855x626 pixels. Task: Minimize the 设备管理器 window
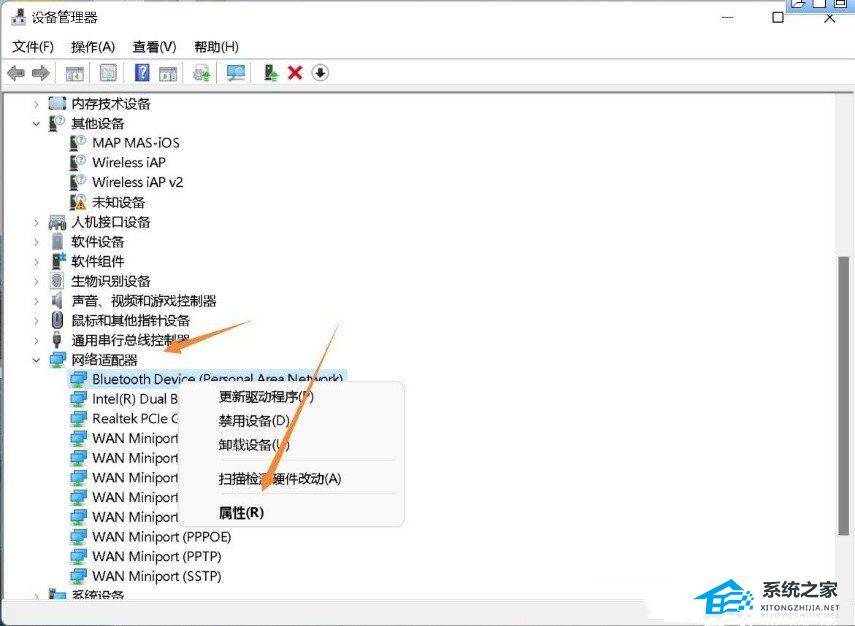(727, 17)
